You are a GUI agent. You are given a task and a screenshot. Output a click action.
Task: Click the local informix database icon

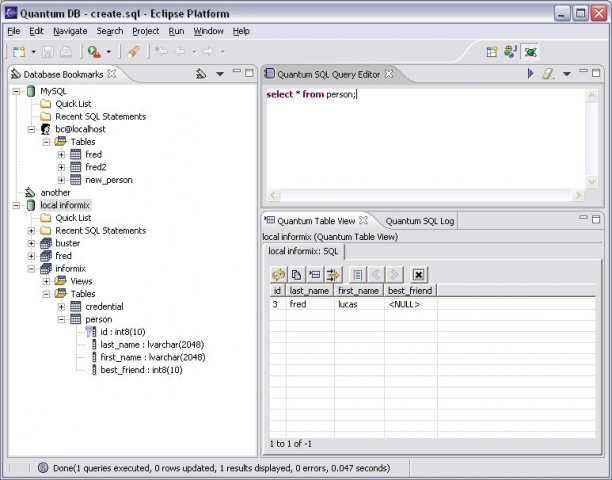coord(31,205)
